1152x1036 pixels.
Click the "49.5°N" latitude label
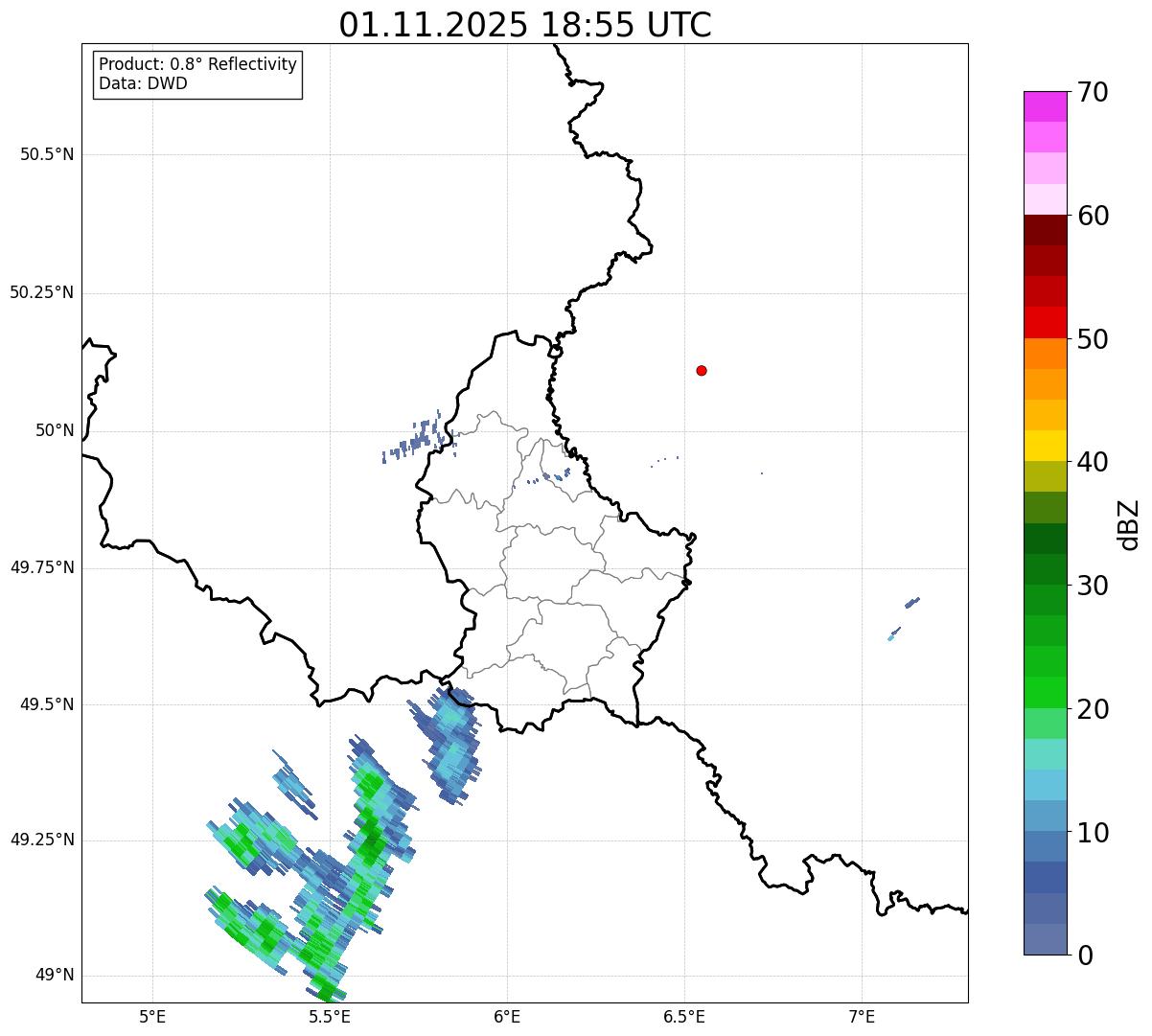click(x=47, y=704)
